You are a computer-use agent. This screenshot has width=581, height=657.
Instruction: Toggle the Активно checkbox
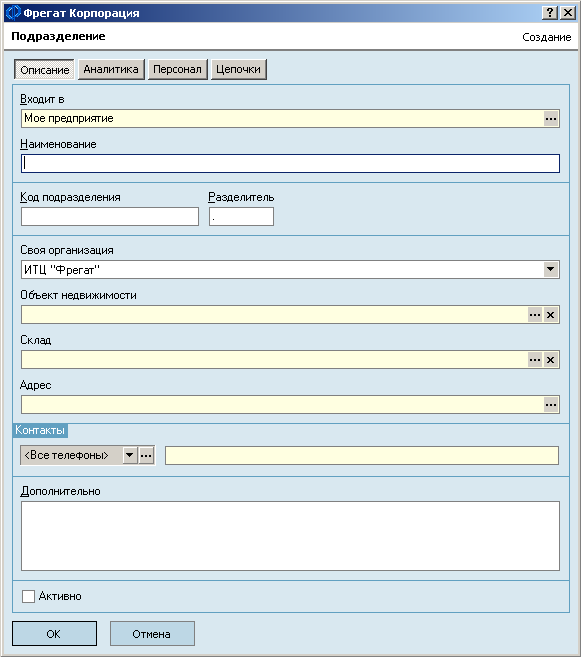click(x=28, y=596)
